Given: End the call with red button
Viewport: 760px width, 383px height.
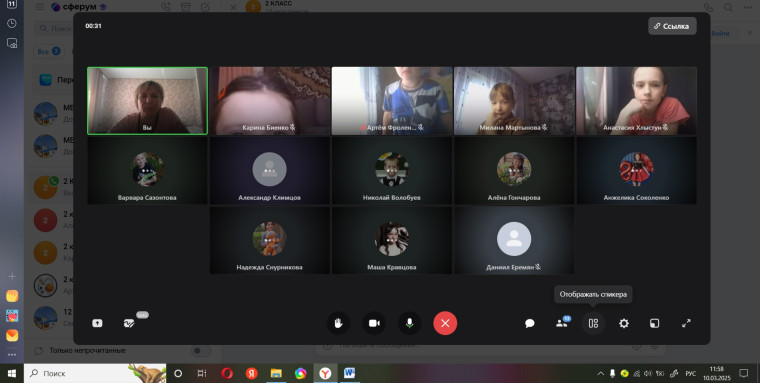Looking at the screenshot, I should pos(445,323).
